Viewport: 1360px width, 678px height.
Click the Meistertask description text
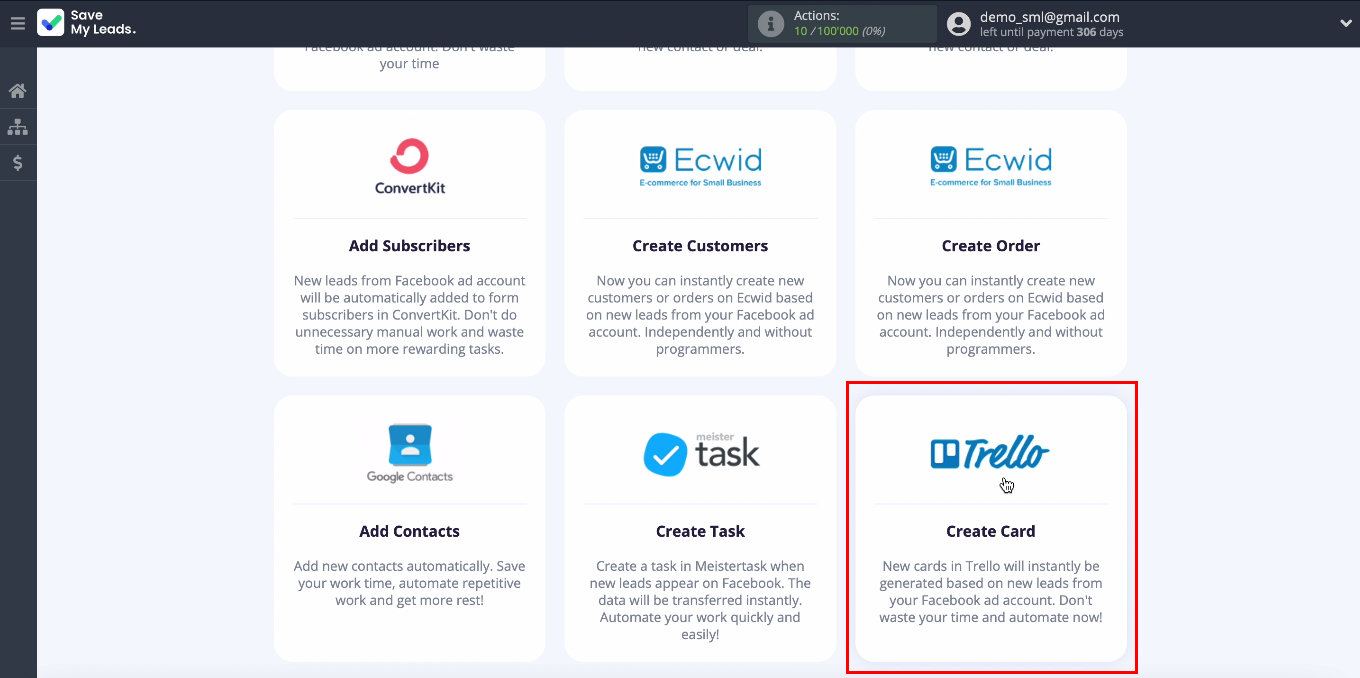[x=700, y=600]
